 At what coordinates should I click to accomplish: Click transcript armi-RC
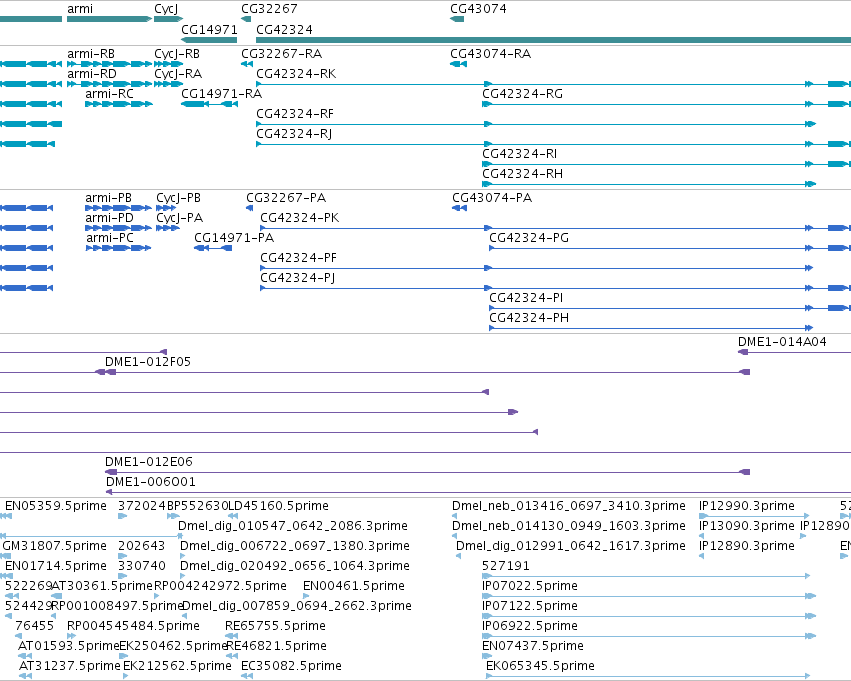tap(109, 94)
